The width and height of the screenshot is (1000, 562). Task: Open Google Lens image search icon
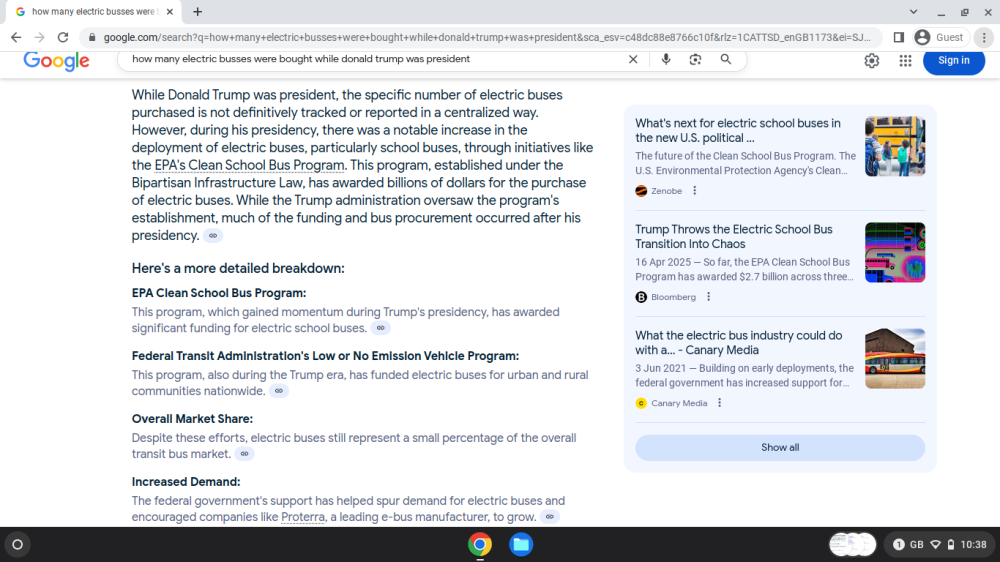point(695,59)
